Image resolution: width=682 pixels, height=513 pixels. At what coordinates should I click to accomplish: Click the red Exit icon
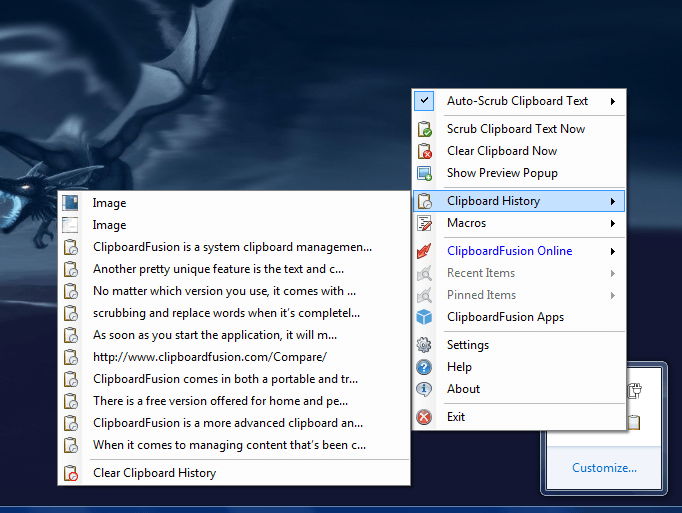tap(425, 417)
